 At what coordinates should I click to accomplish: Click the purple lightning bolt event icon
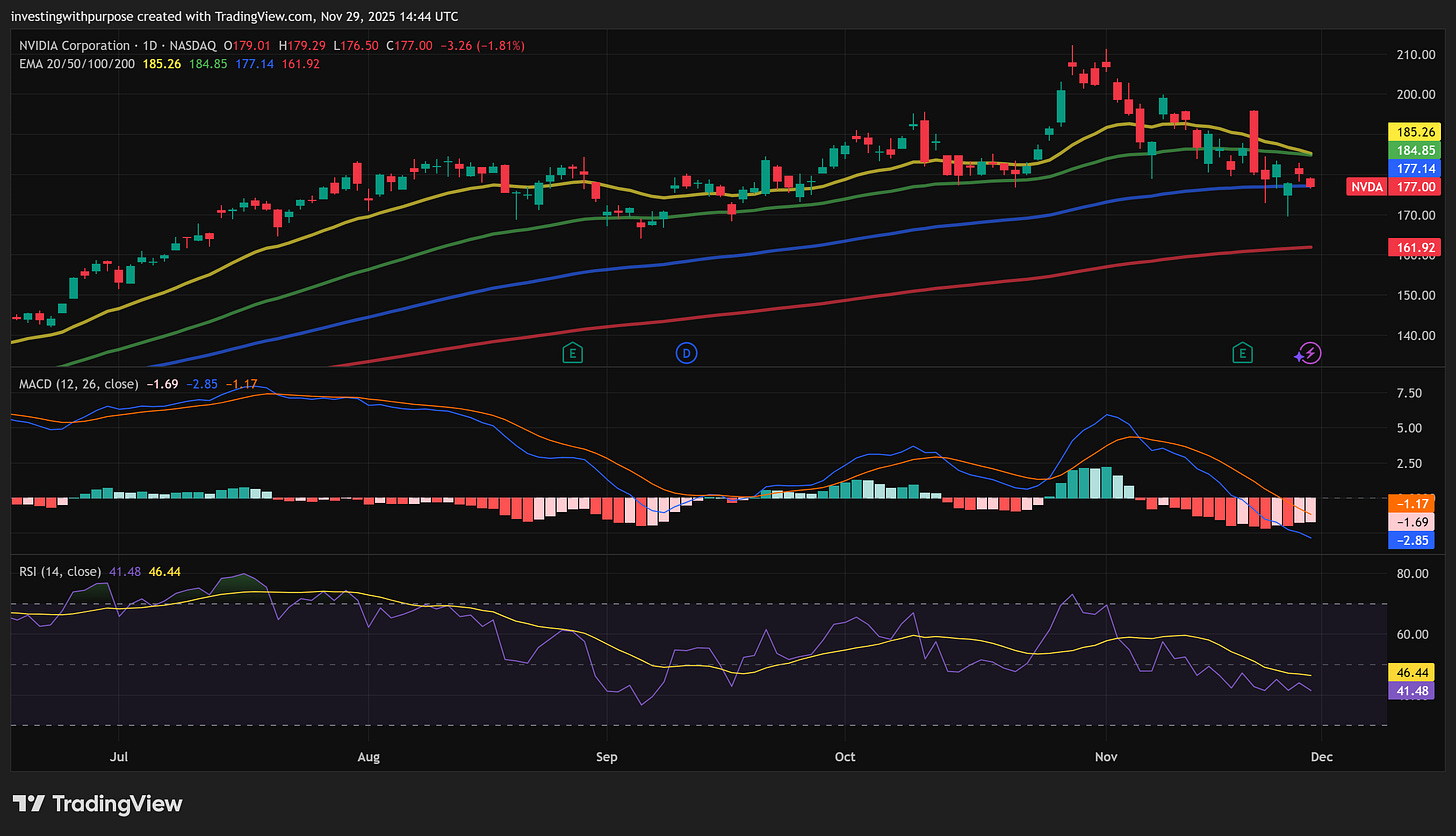[1309, 352]
